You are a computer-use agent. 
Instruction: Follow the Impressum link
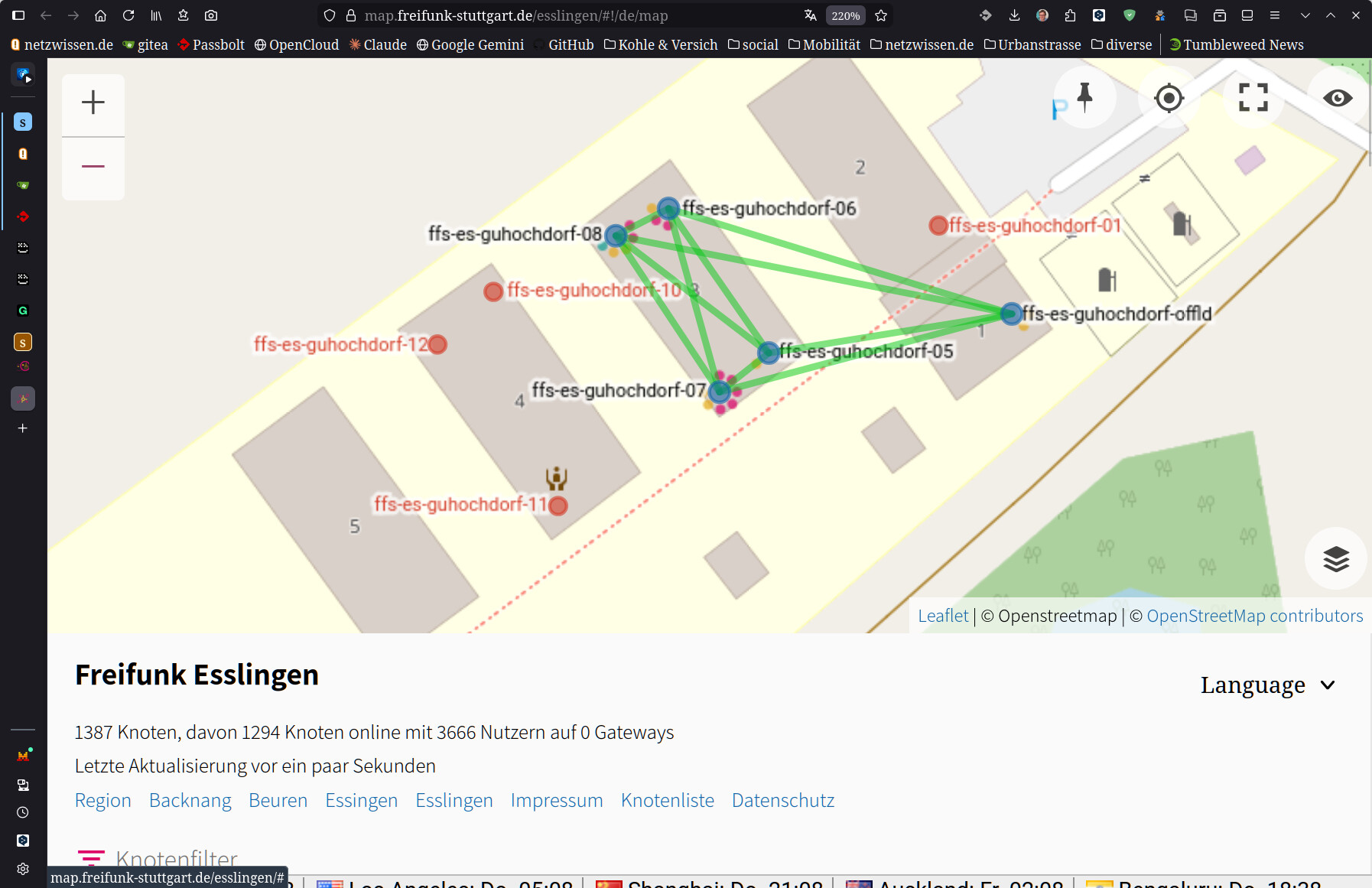(556, 800)
